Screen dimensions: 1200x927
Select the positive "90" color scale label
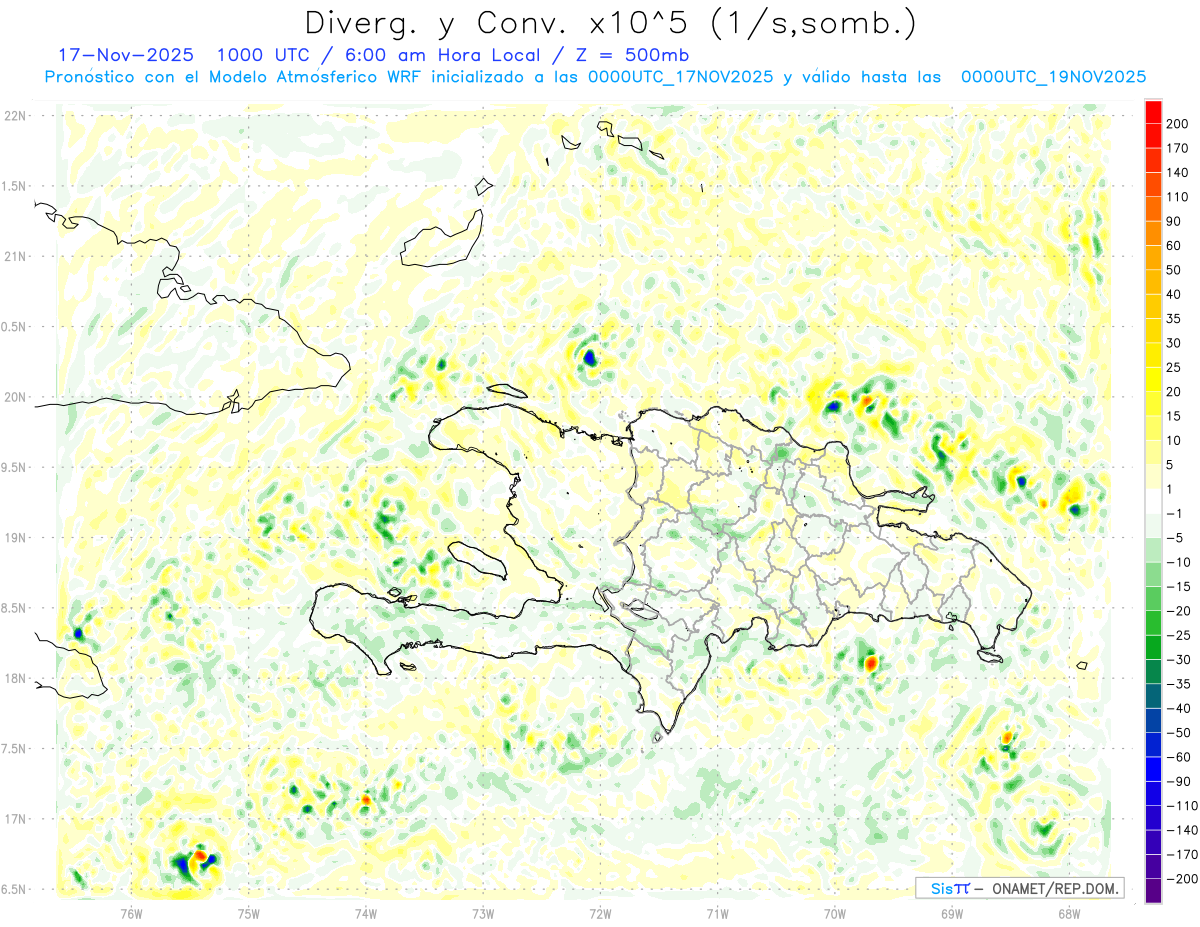[1175, 221]
